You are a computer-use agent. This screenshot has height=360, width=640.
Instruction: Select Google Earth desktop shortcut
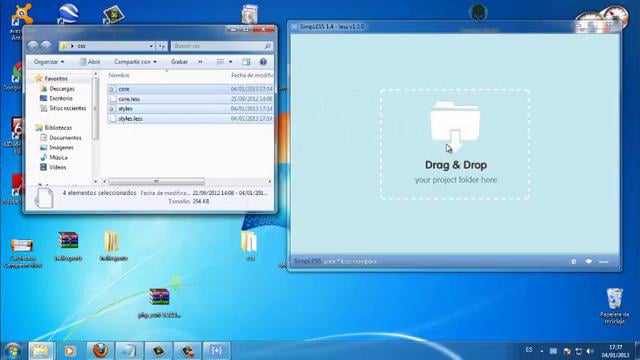67,13
